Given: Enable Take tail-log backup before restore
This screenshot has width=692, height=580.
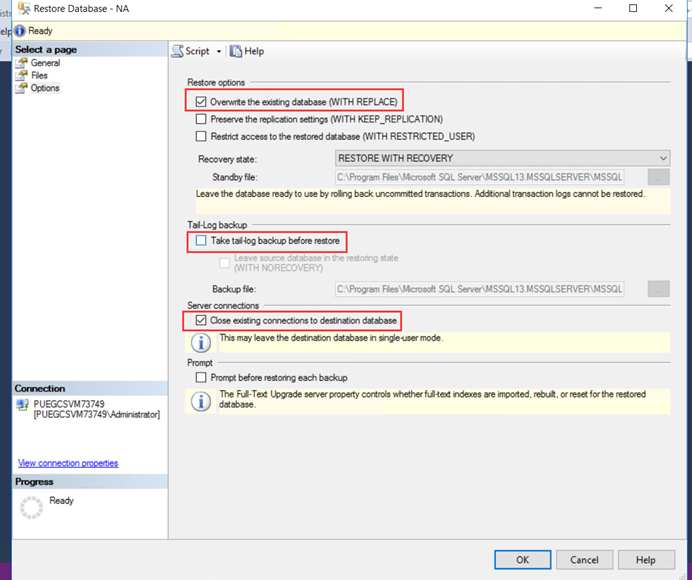Looking at the screenshot, I should (x=202, y=241).
